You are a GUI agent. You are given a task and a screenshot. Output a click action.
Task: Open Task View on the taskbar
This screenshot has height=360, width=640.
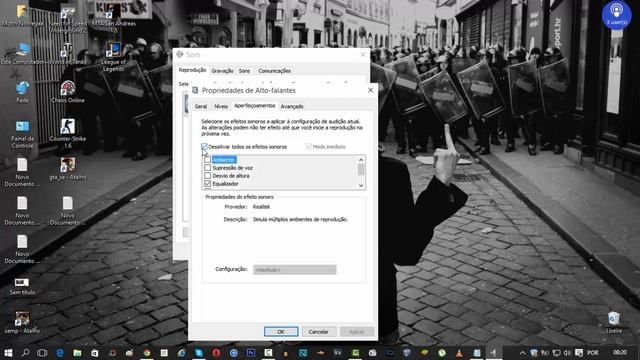coord(42,353)
